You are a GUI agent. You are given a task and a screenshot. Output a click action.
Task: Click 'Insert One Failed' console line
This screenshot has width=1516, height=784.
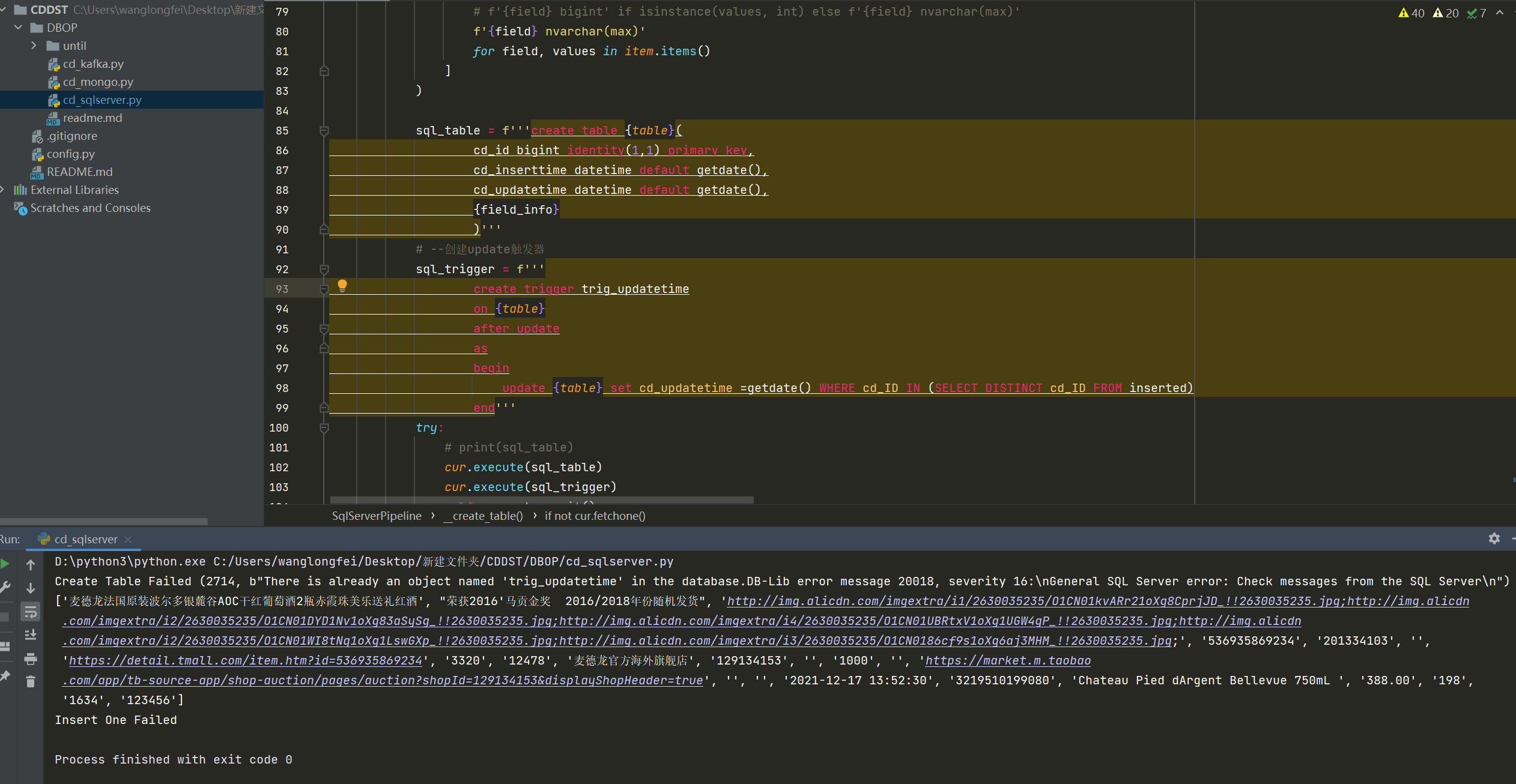116,720
